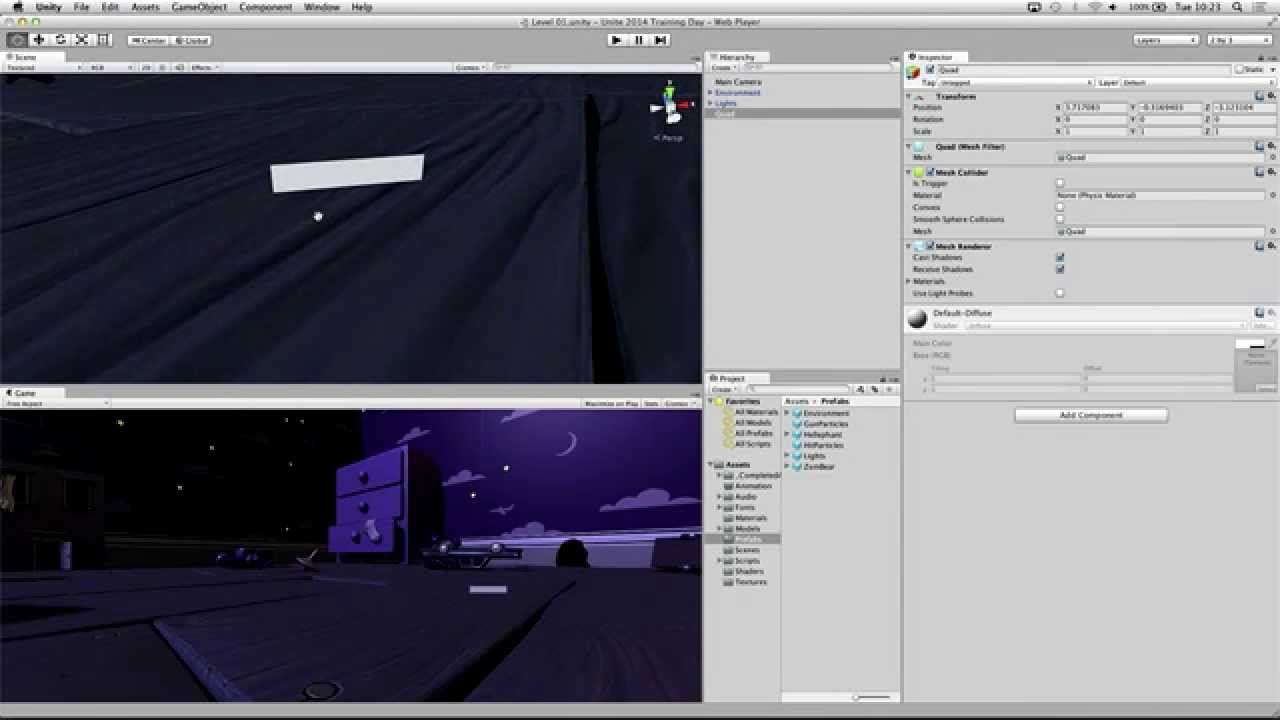Toggle pivot Center mode button
Screen dimensions: 1280x720
148,40
